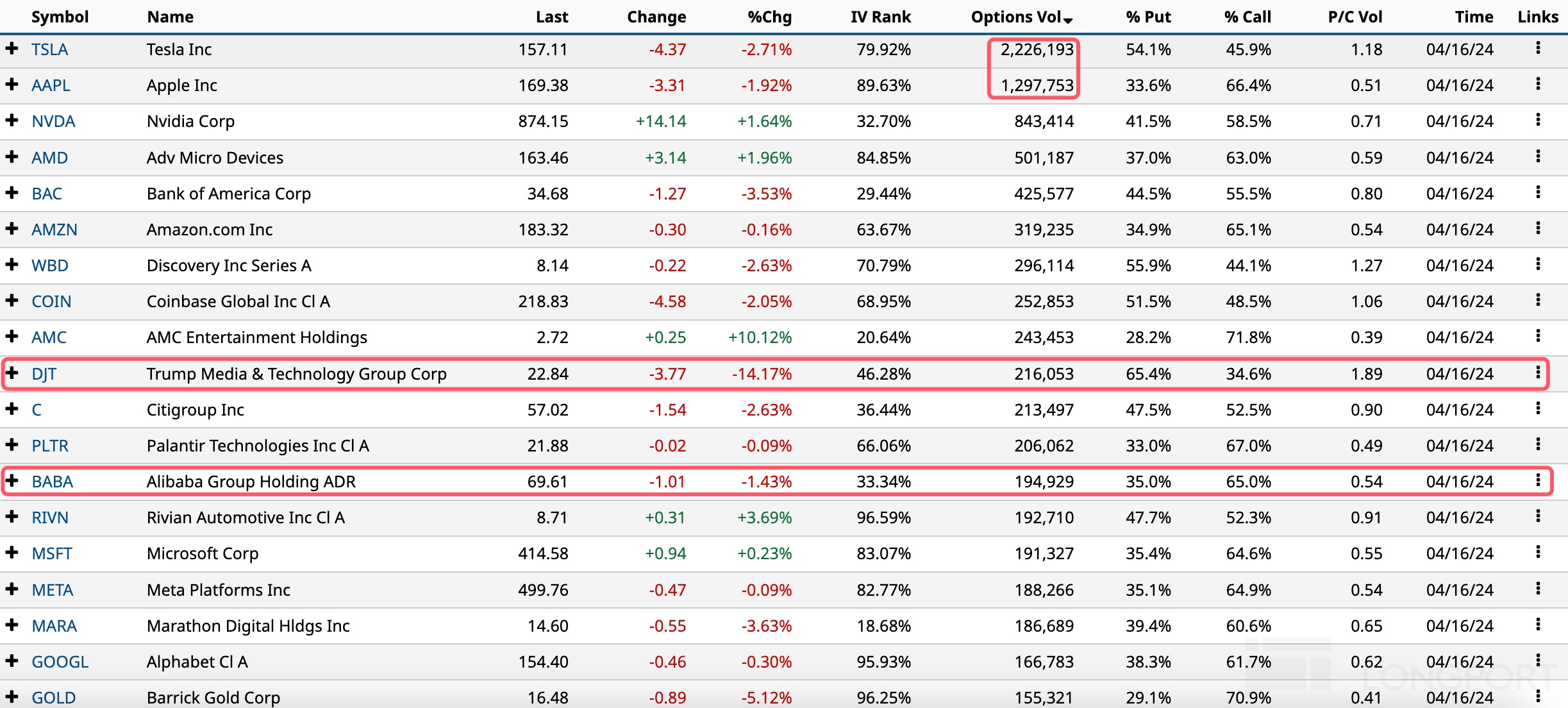Expand the AMD row details
This screenshot has width=1568, height=708.
point(12,156)
